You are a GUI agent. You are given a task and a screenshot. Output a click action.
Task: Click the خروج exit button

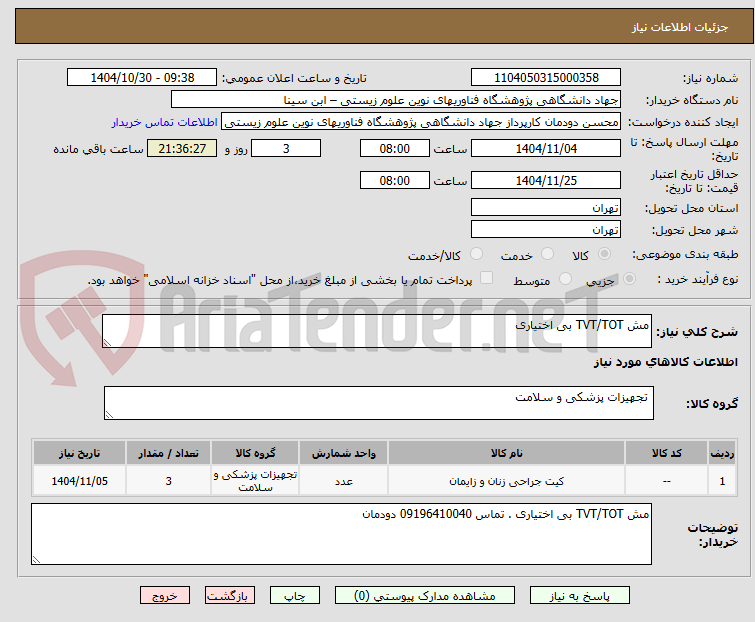click(165, 596)
